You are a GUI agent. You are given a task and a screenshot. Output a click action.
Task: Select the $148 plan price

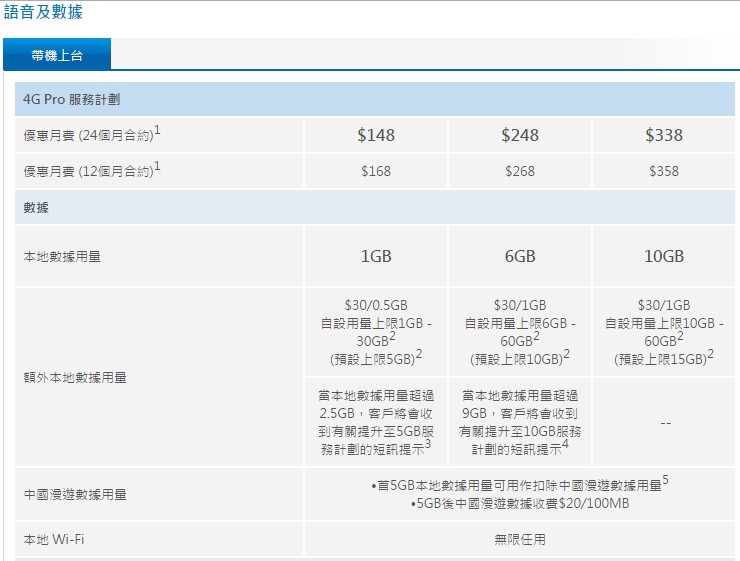pyautogui.click(x=376, y=135)
